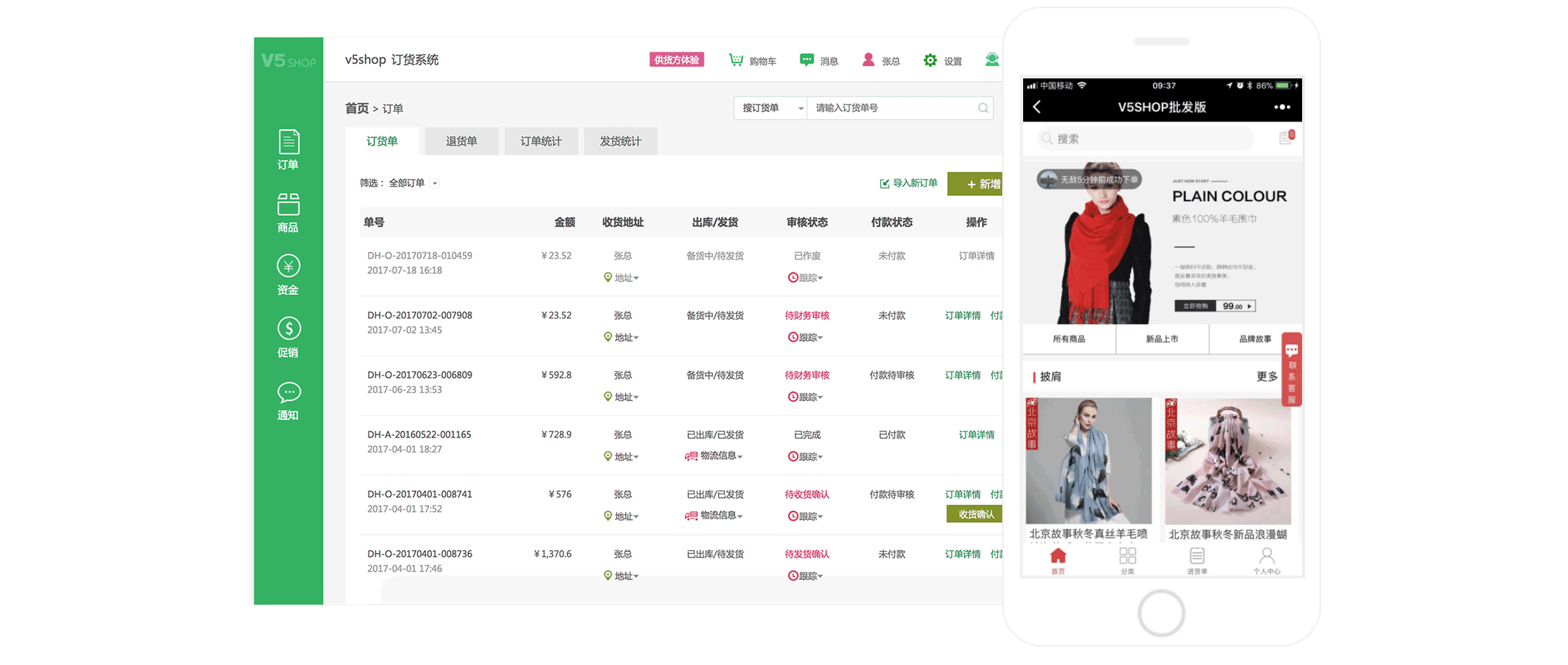Image resolution: width=1568 pixels, height=665 pixels.
Task: Open the three-dot menu in phone header
Action: point(1282,106)
